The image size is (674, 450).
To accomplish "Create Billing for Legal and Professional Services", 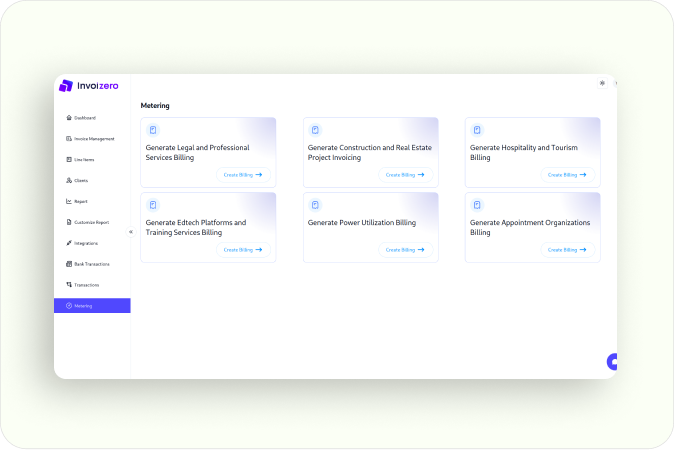I will (x=243, y=175).
